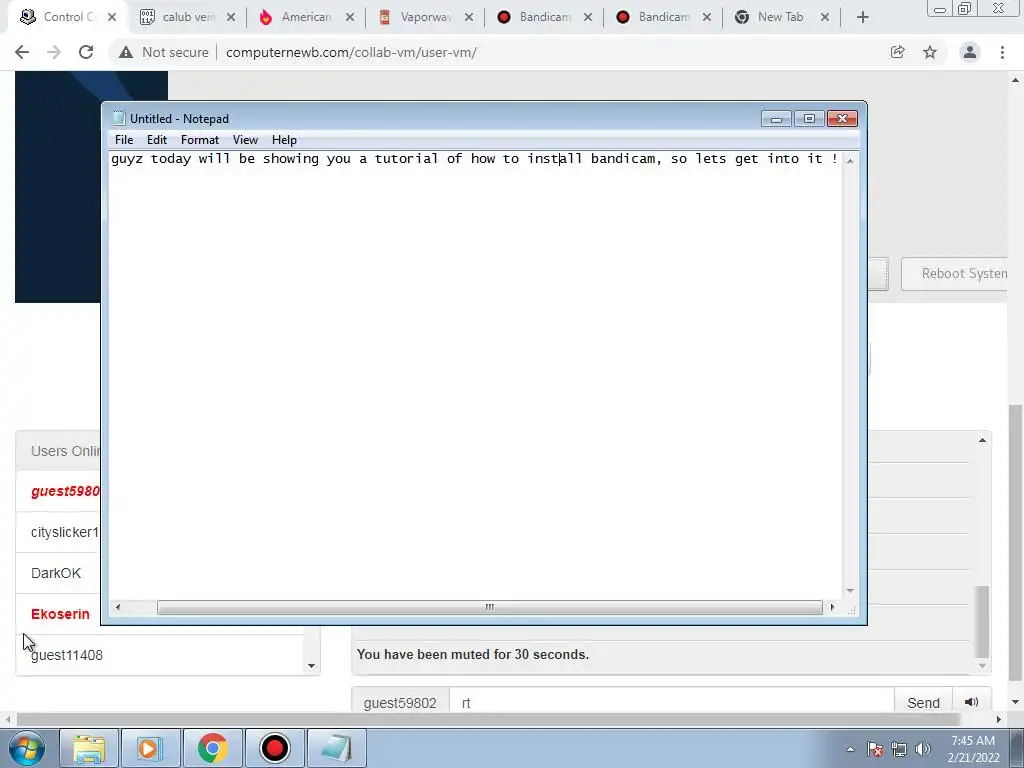Click the Reboot System button
Image resolution: width=1024 pixels, height=768 pixels.
(955, 274)
